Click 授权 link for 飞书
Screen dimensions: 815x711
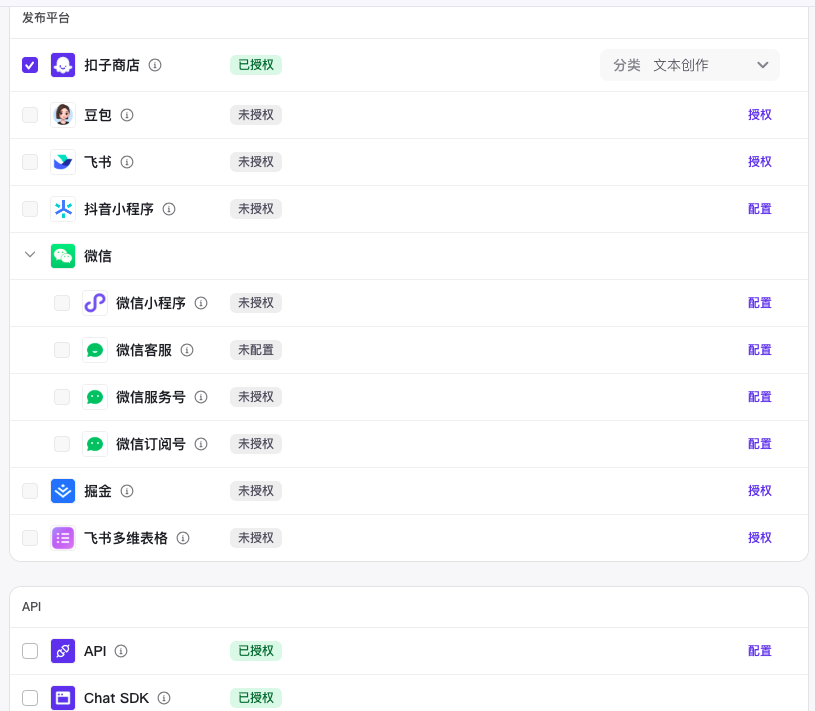759,162
